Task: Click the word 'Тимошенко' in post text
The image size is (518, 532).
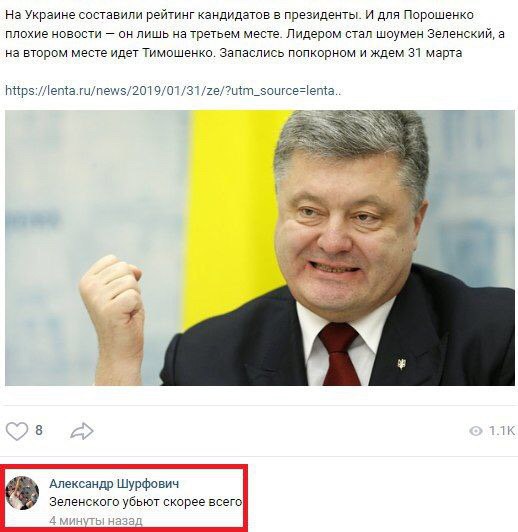Action: pyautogui.click(x=178, y=53)
